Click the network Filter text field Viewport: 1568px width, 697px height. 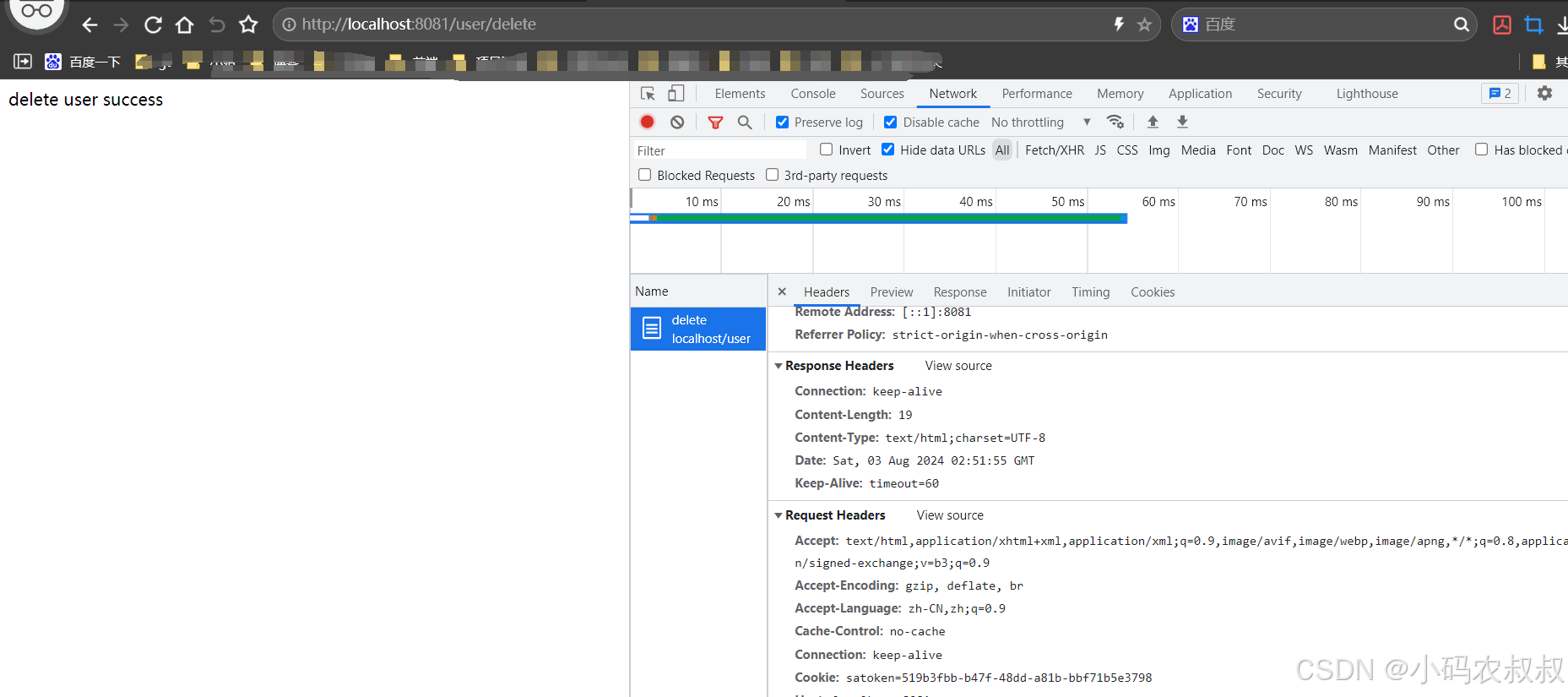[718, 150]
